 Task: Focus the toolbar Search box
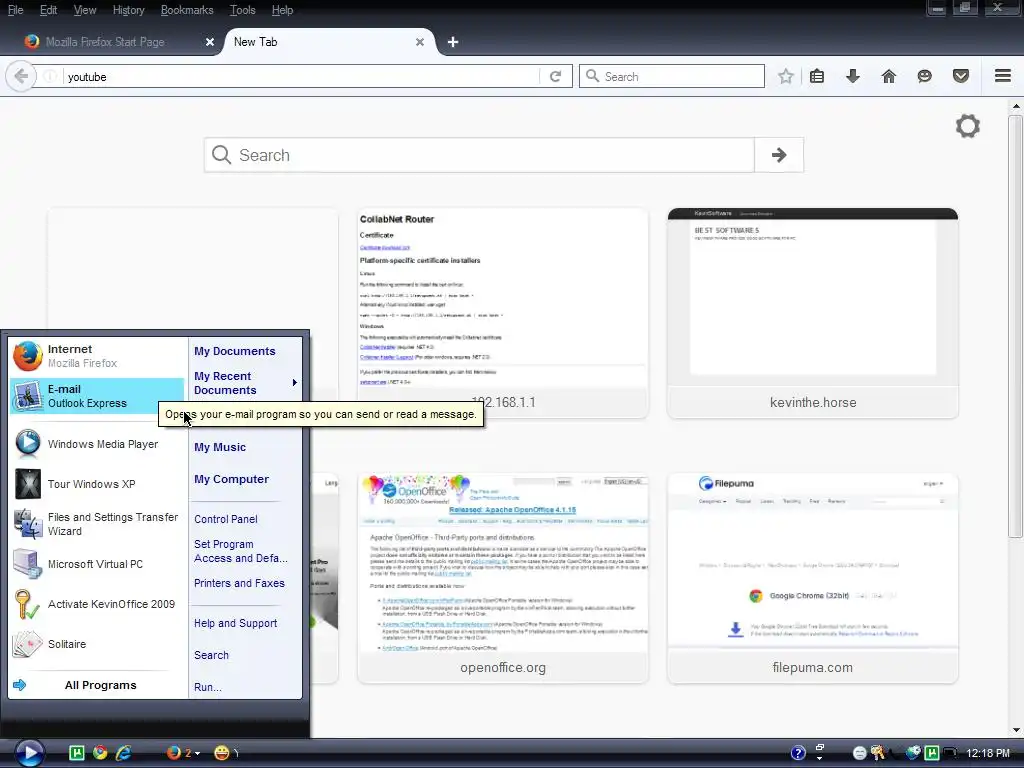(671, 76)
